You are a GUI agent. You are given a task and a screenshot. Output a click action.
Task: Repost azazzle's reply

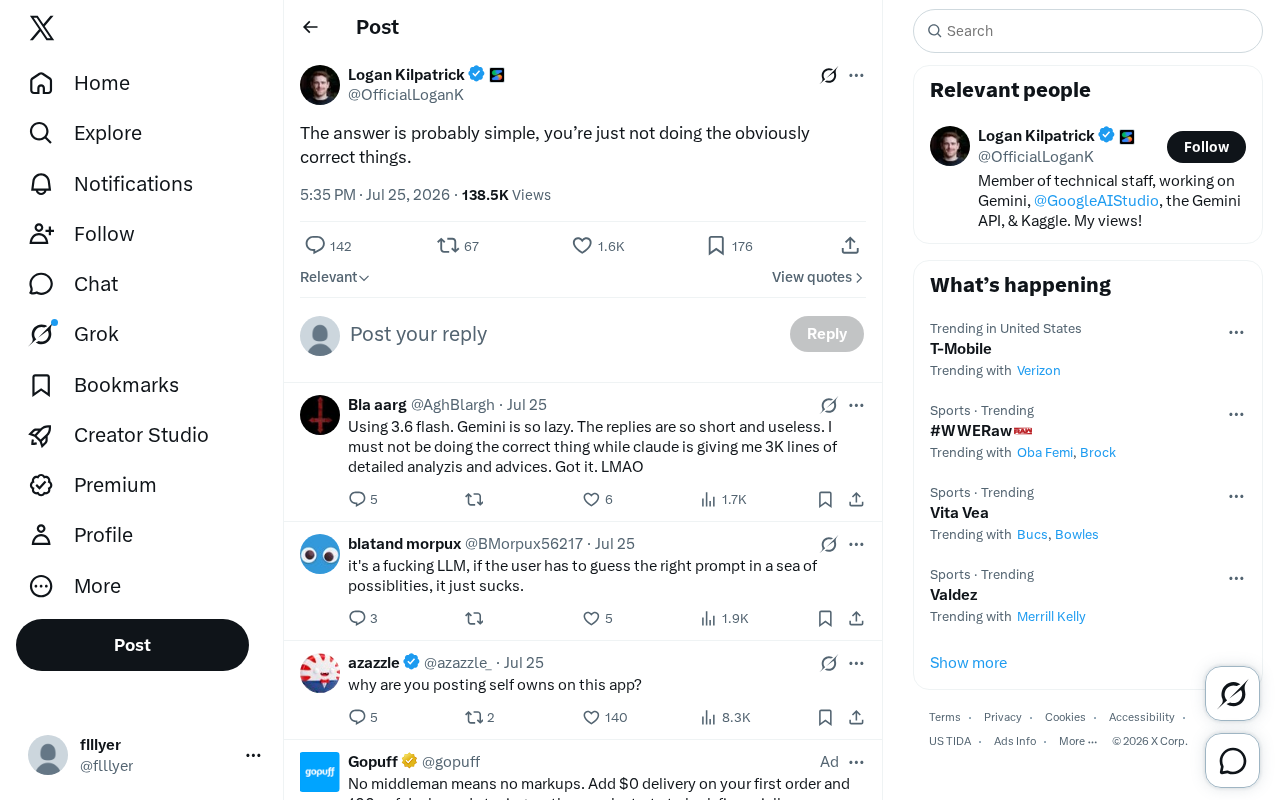(x=480, y=717)
